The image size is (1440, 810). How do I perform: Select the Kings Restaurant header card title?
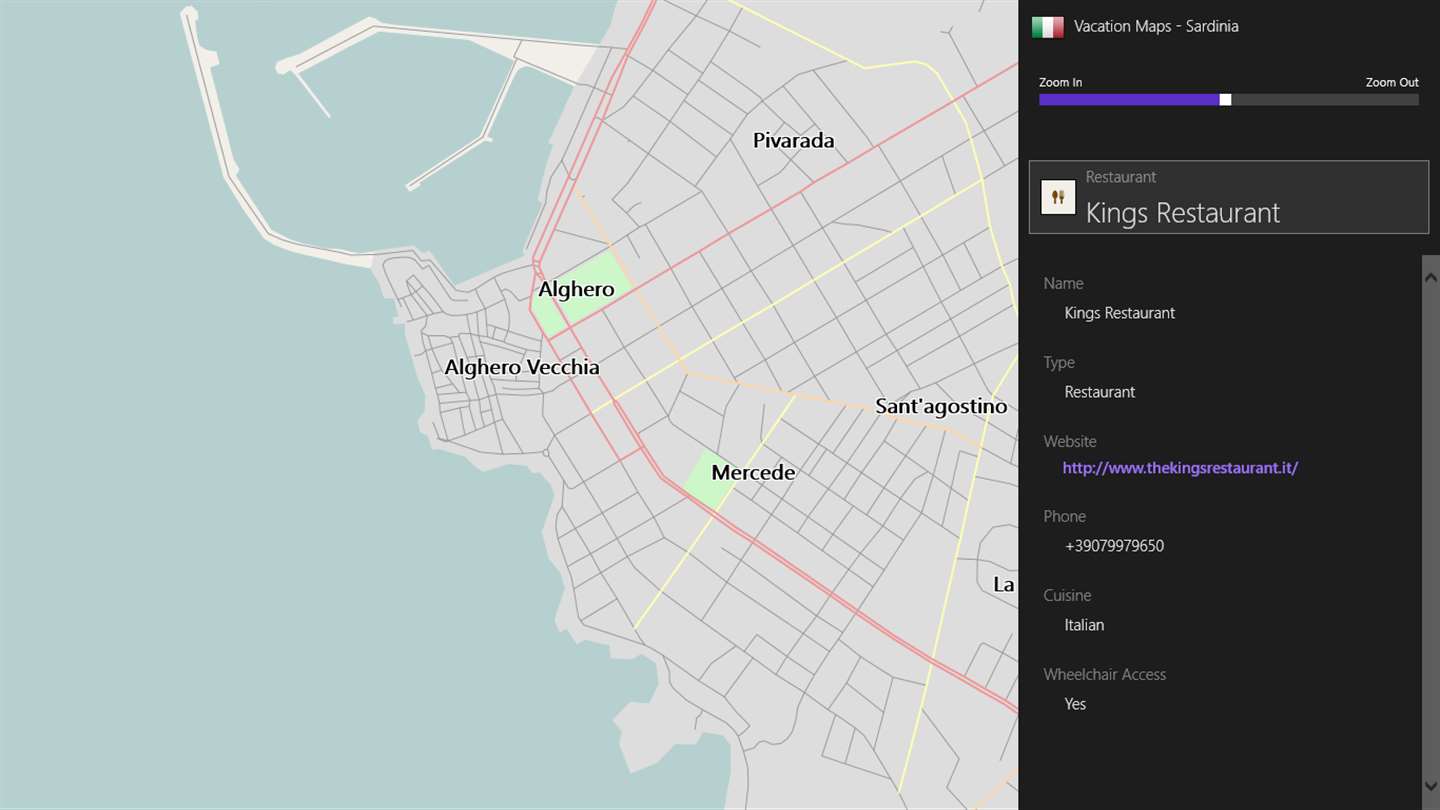tap(1183, 213)
